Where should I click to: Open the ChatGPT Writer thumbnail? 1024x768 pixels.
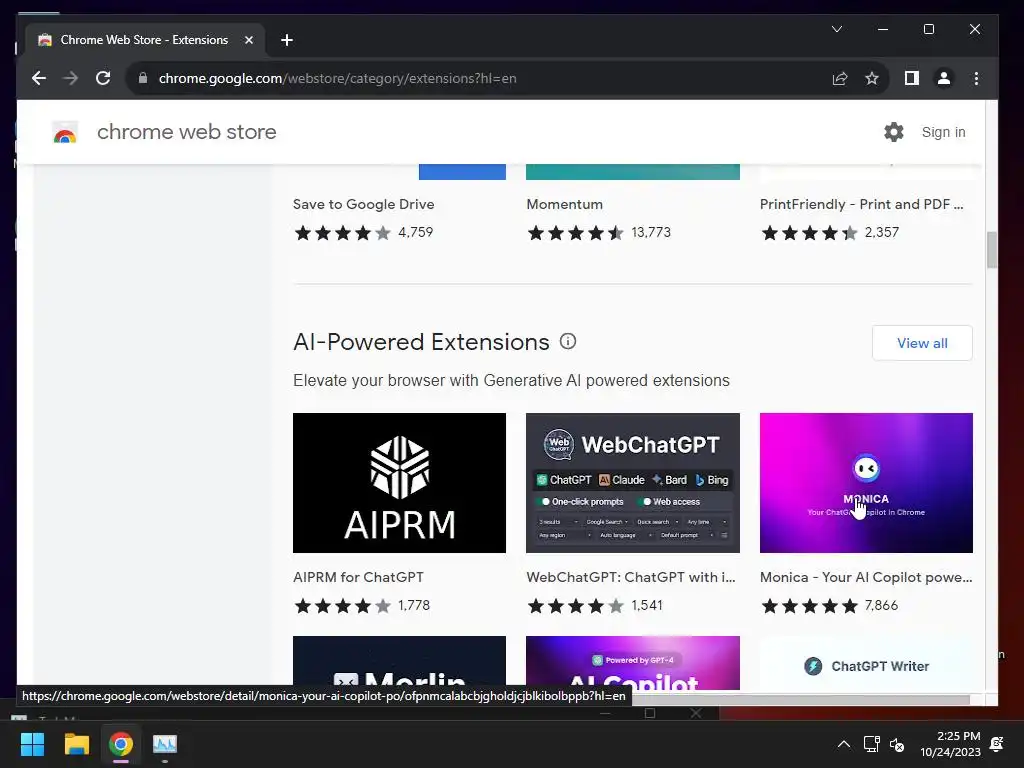866,663
